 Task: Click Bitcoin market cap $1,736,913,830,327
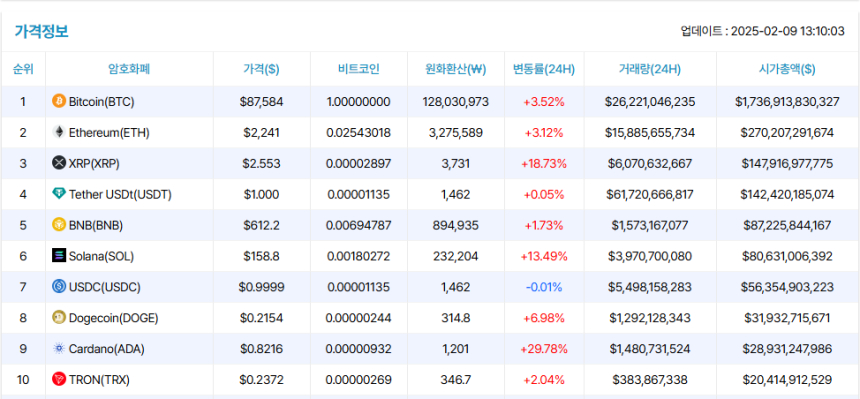pyautogui.click(x=787, y=102)
